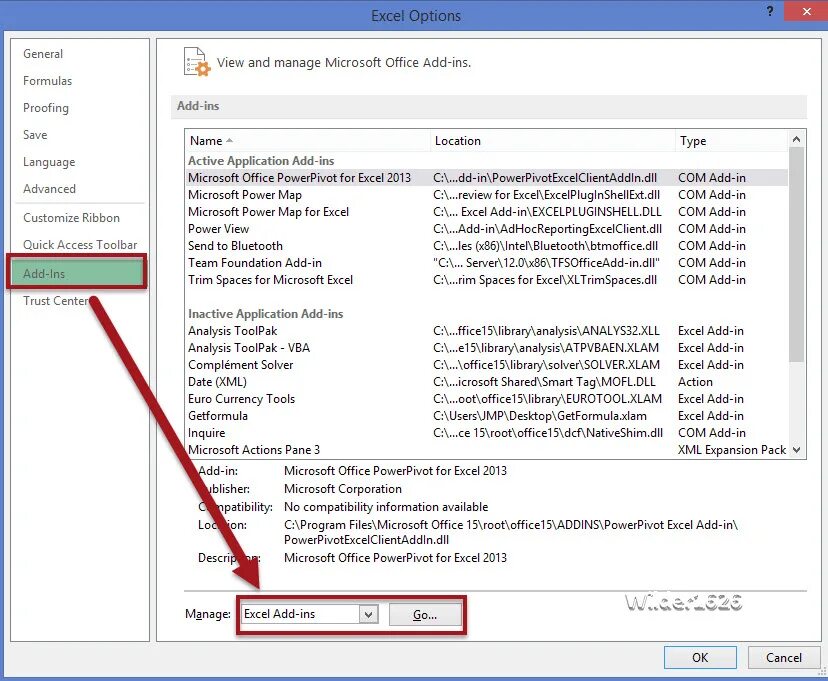
Task: Click the SOLVER.XLAM location cell
Action: pos(546,365)
